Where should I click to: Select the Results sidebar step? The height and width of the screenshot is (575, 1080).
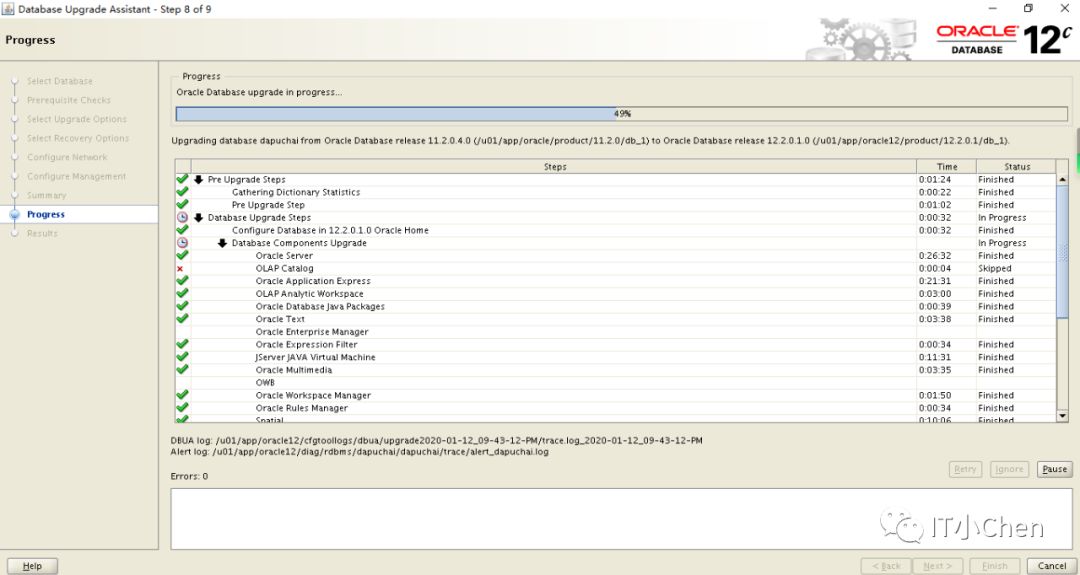[x=42, y=233]
